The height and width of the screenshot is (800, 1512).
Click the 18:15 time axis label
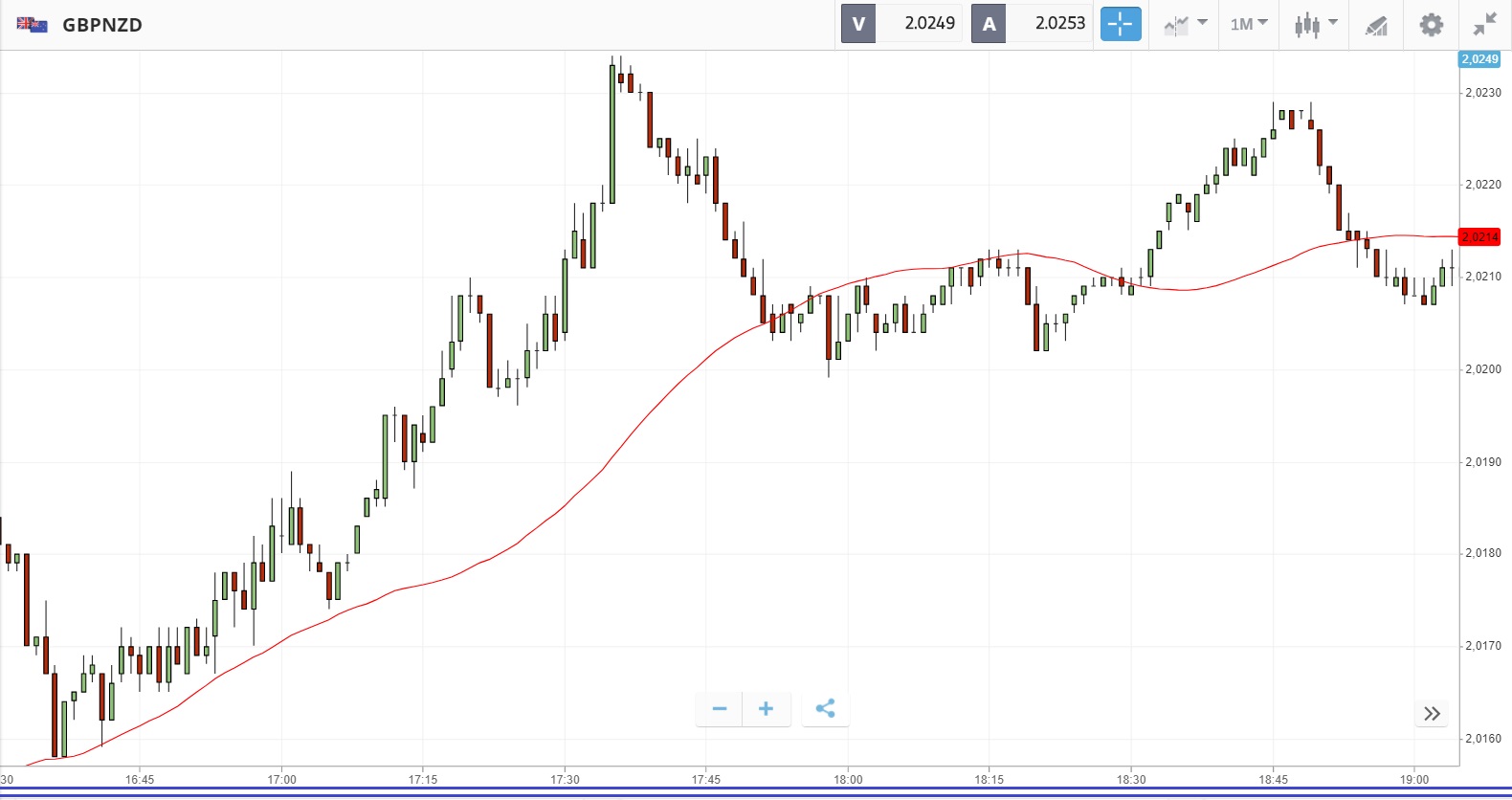[x=989, y=780]
